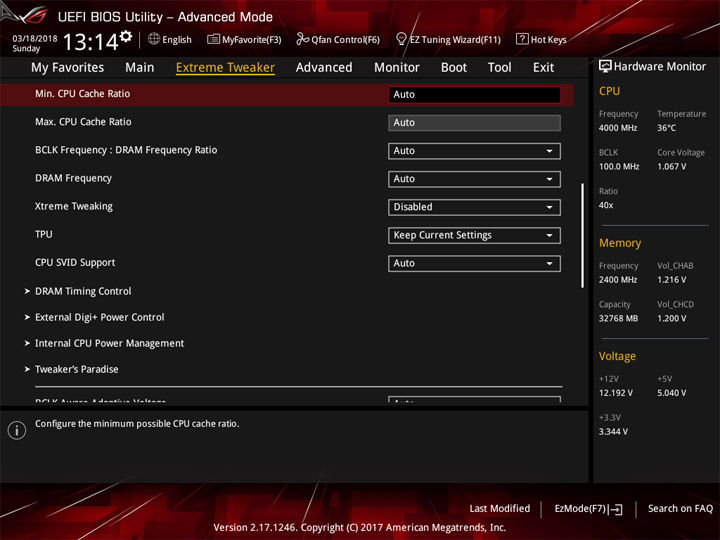Image resolution: width=720 pixels, height=540 pixels.
Task: Click the Hardware Monitor display icon
Action: coord(605,67)
